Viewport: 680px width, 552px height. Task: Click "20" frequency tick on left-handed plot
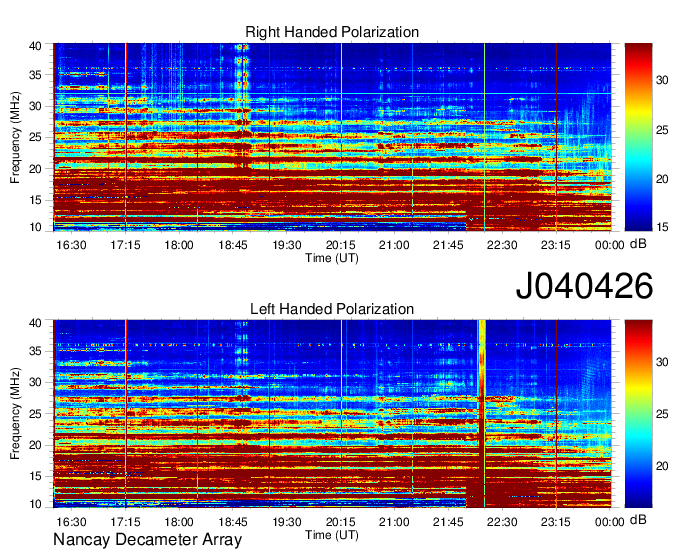point(35,445)
